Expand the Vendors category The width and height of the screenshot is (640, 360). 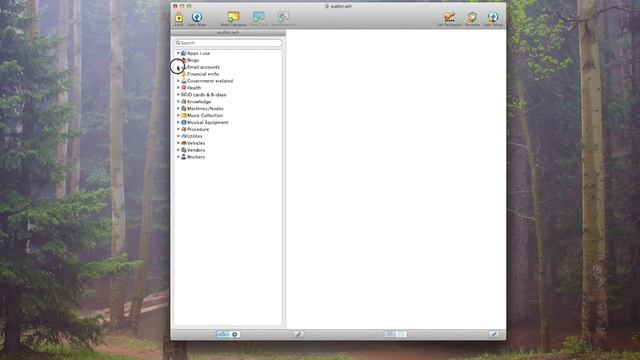[178, 150]
